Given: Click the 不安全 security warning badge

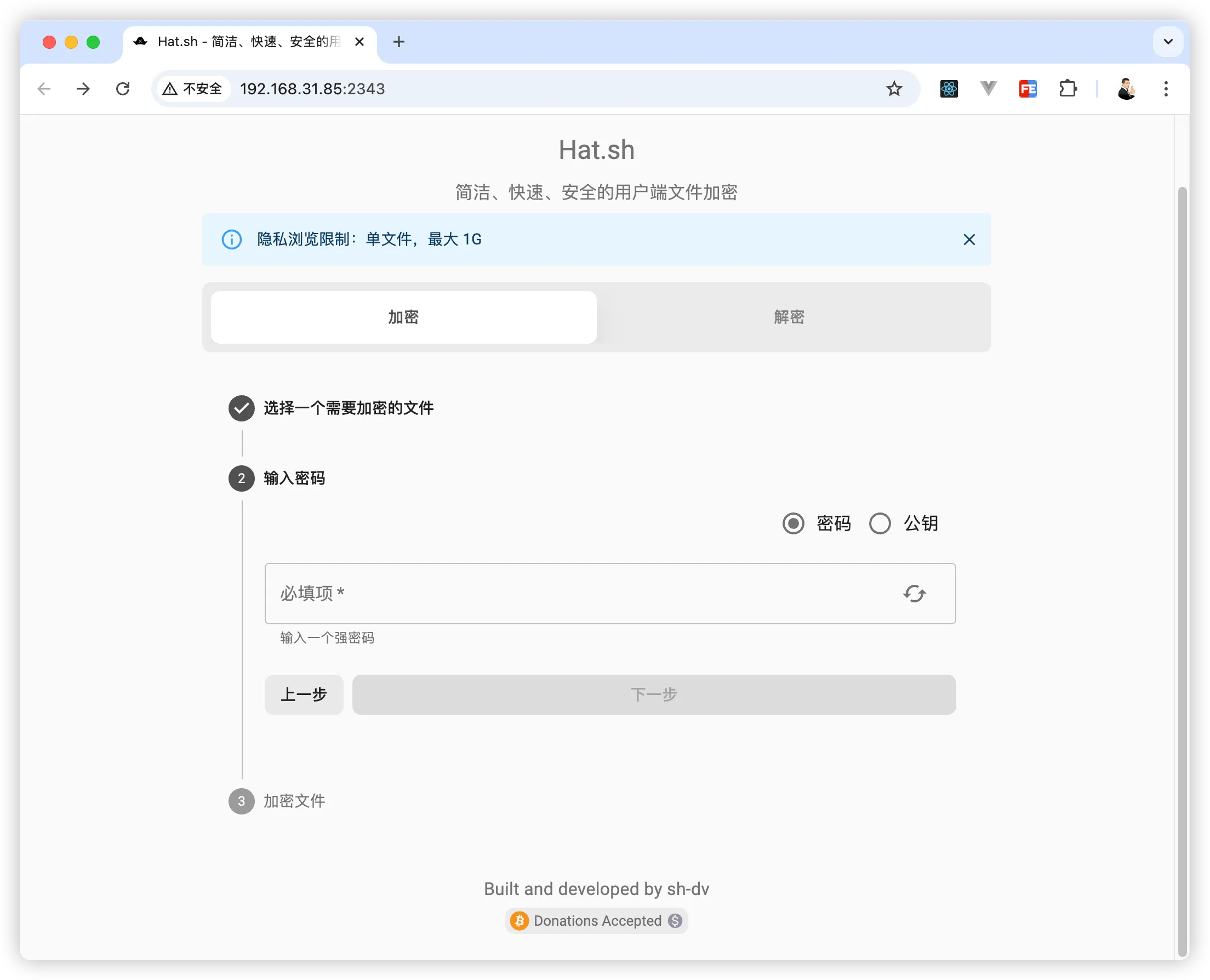Looking at the screenshot, I should [192, 89].
